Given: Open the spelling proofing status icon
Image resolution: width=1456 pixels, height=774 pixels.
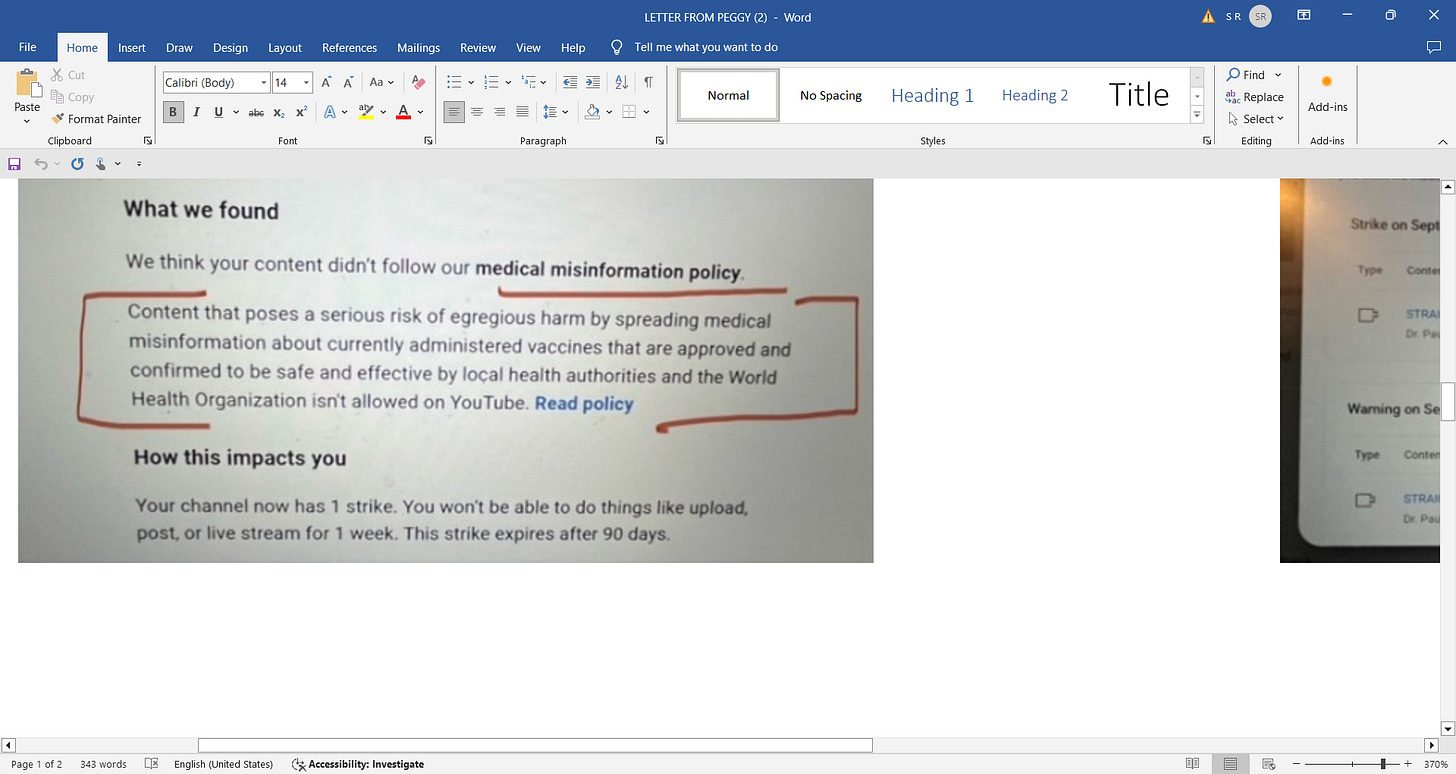Looking at the screenshot, I should [151, 764].
